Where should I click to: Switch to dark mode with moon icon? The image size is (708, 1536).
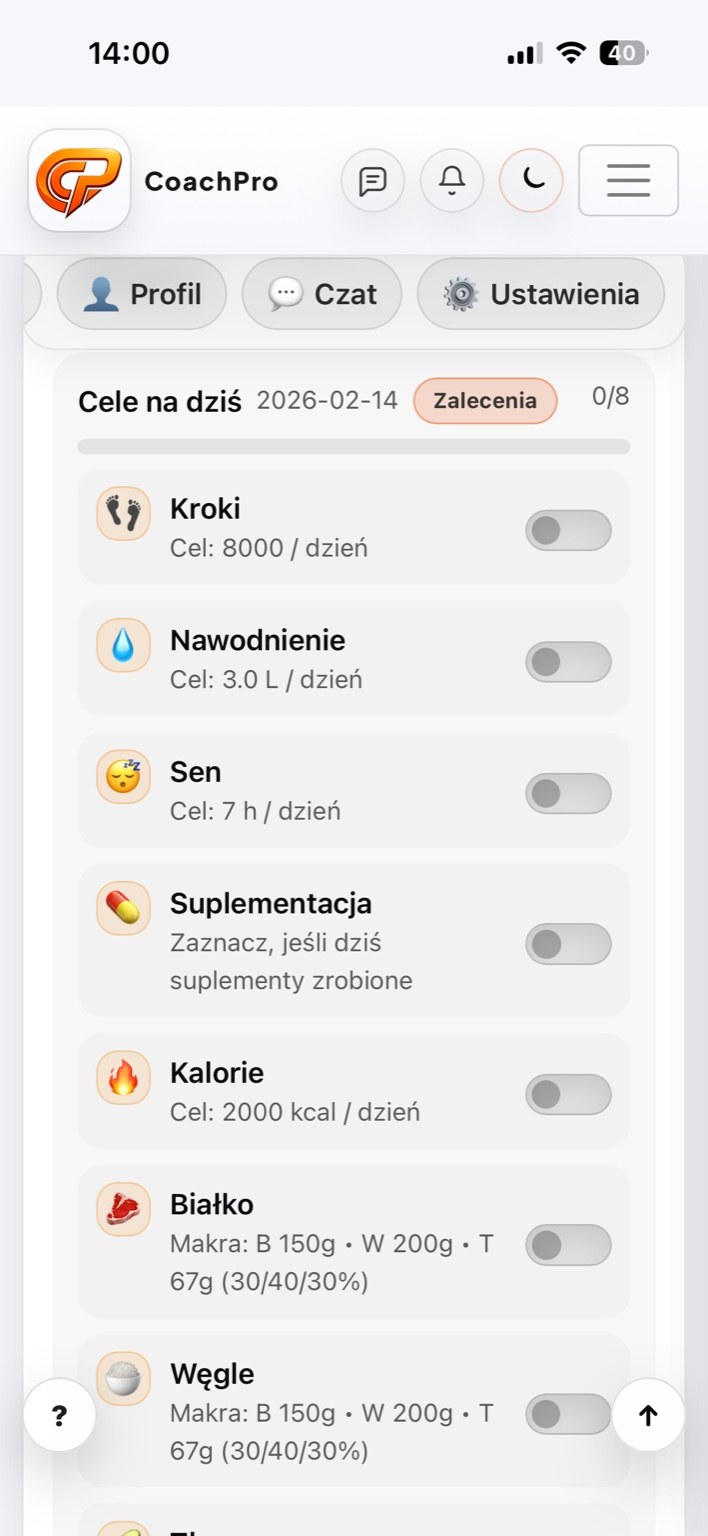pos(531,181)
